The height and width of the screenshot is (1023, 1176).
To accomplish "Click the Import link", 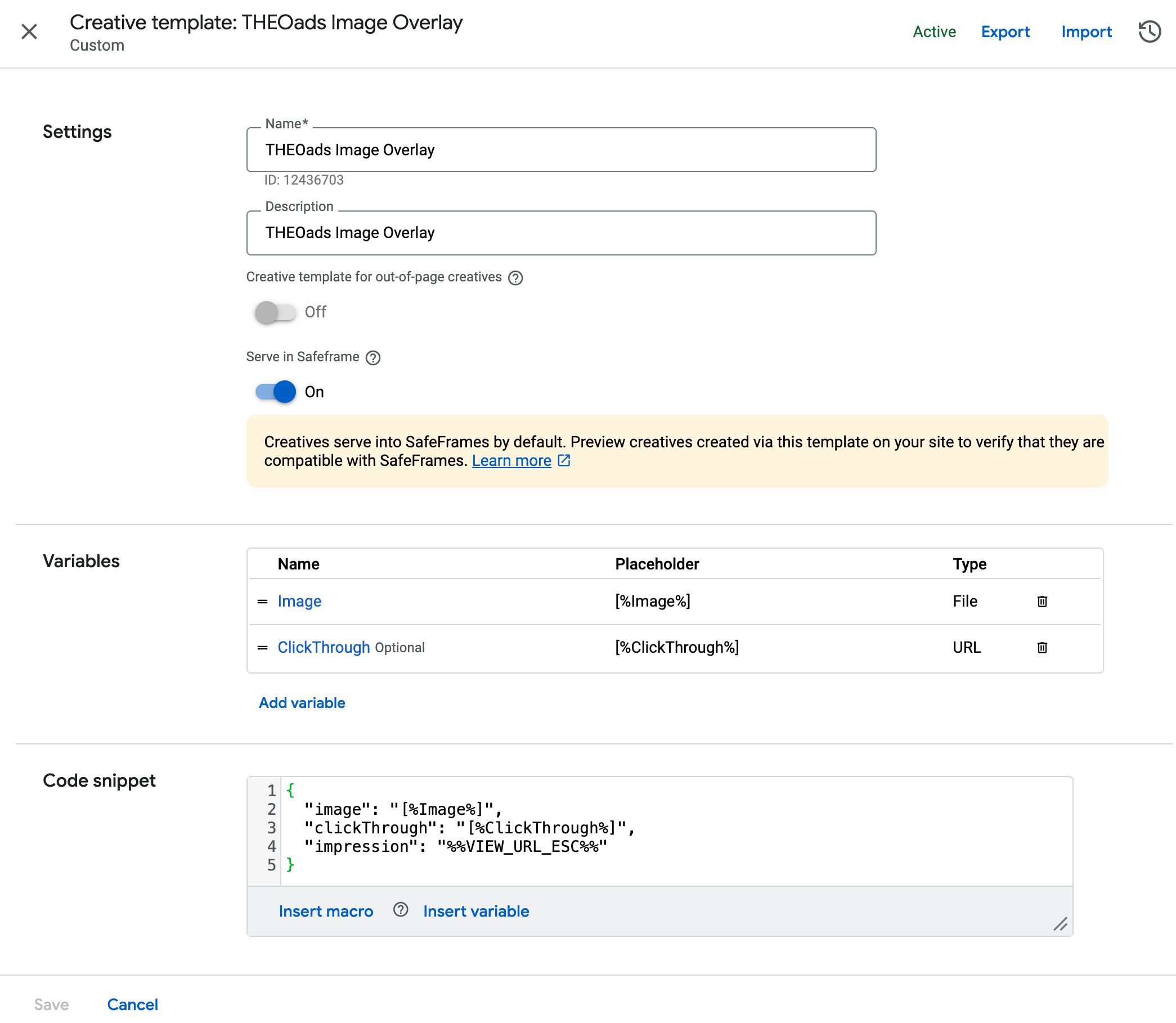I will [x=1087, y=32].
